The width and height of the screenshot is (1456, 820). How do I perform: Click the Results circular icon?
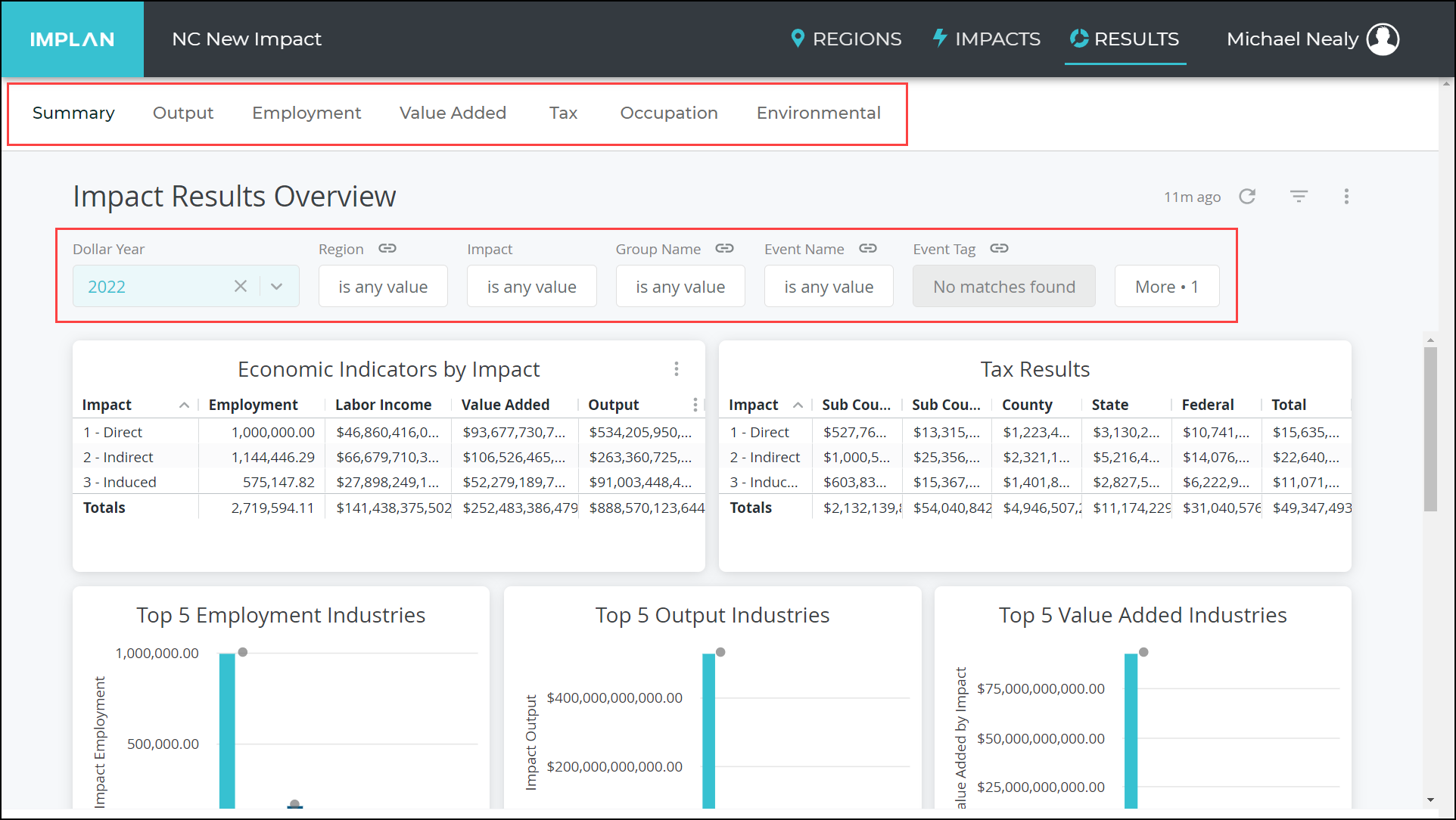pos(1078,39)
